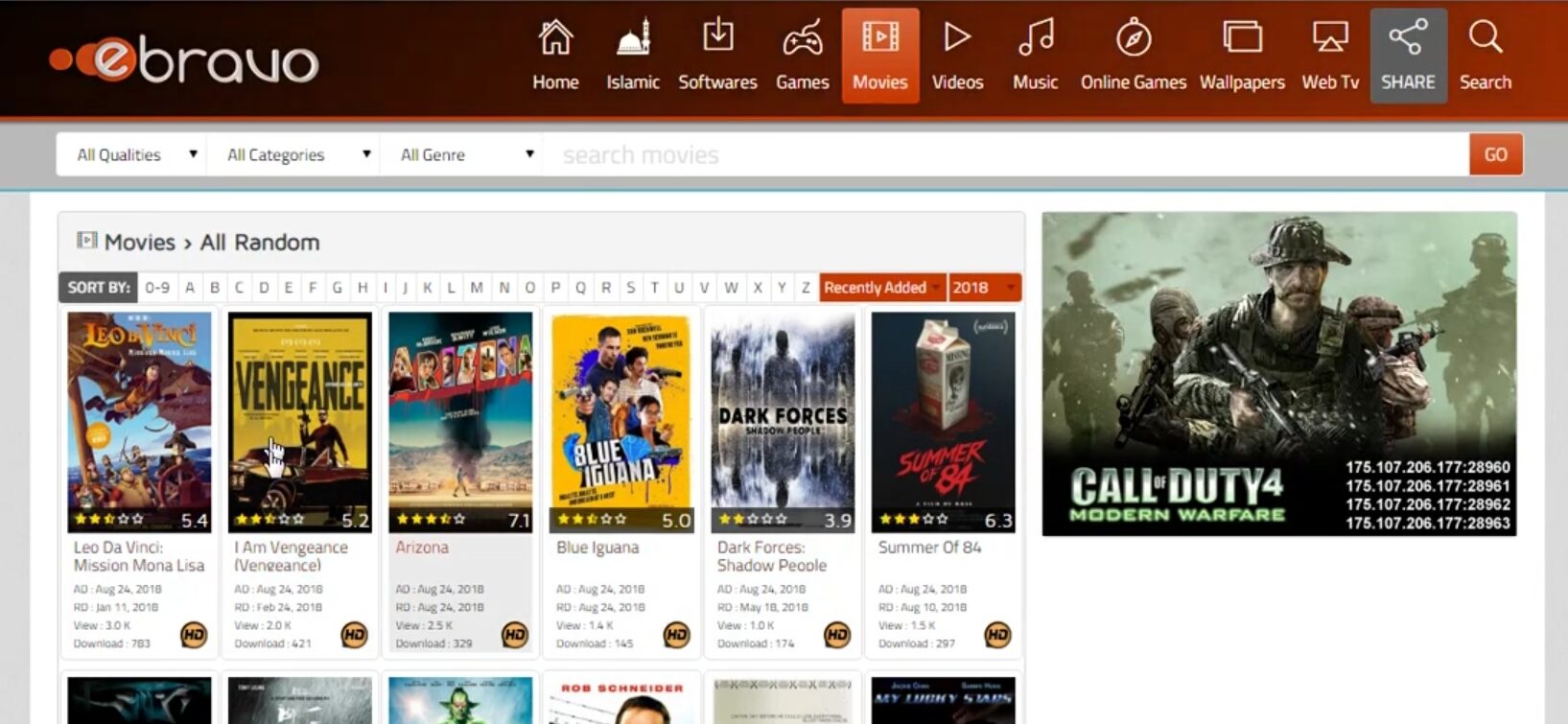Open Dark Forces: Shadow People title link
Viewport: 1568px width, 724px height.
click(772, 556)
